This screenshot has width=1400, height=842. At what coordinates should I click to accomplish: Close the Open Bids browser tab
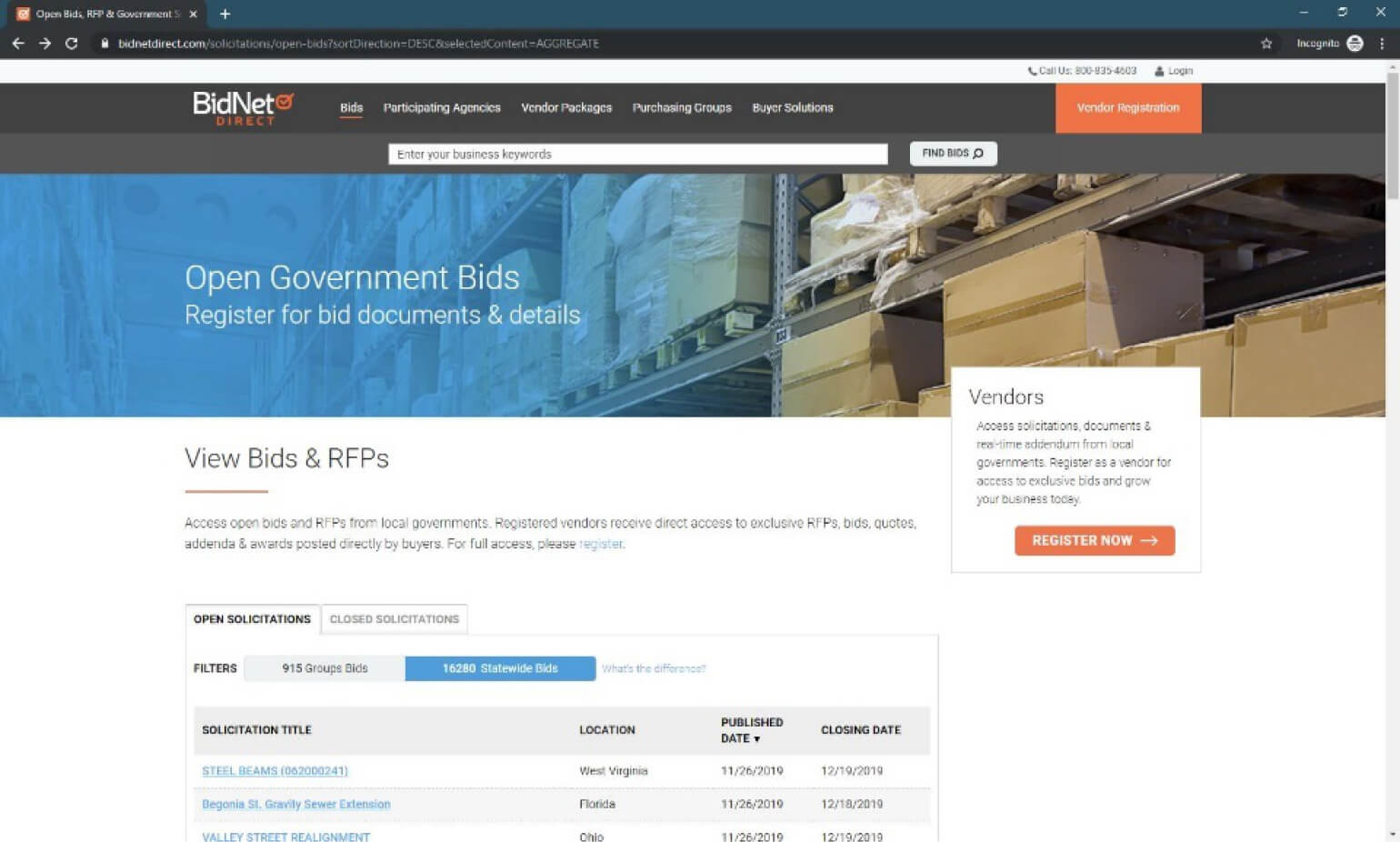193,14
